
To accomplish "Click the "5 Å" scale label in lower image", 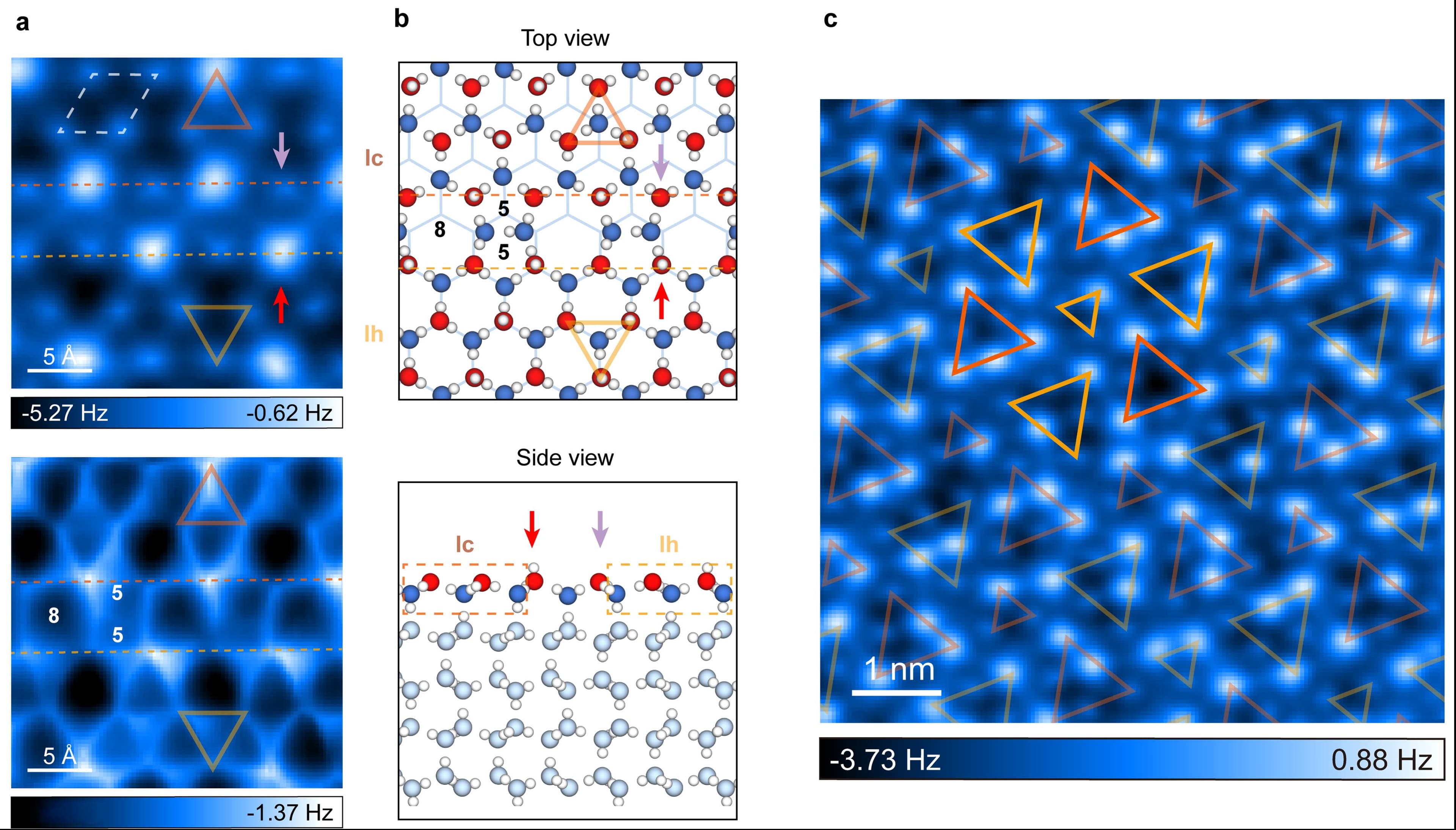I will pos(59,756).
